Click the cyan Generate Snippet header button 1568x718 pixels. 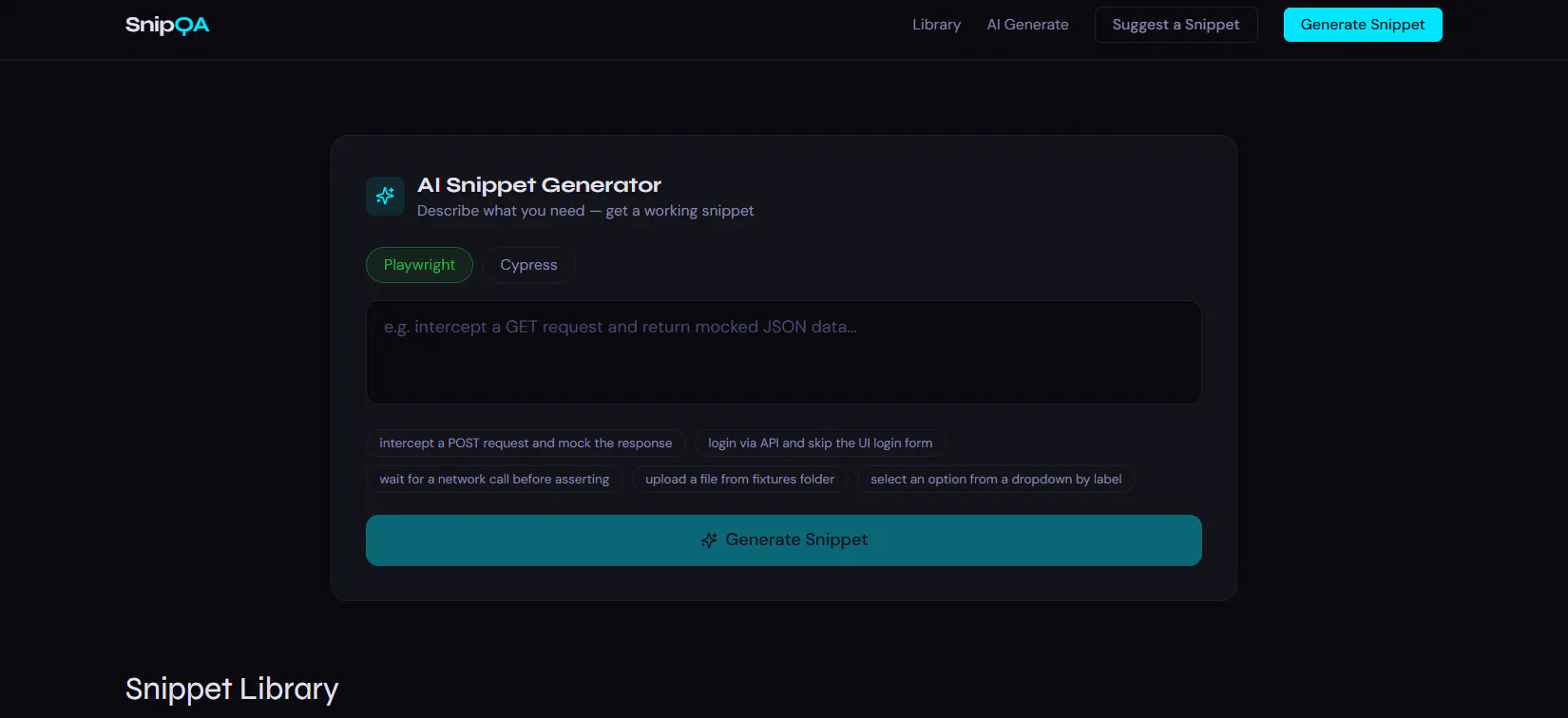point(1363,25)
